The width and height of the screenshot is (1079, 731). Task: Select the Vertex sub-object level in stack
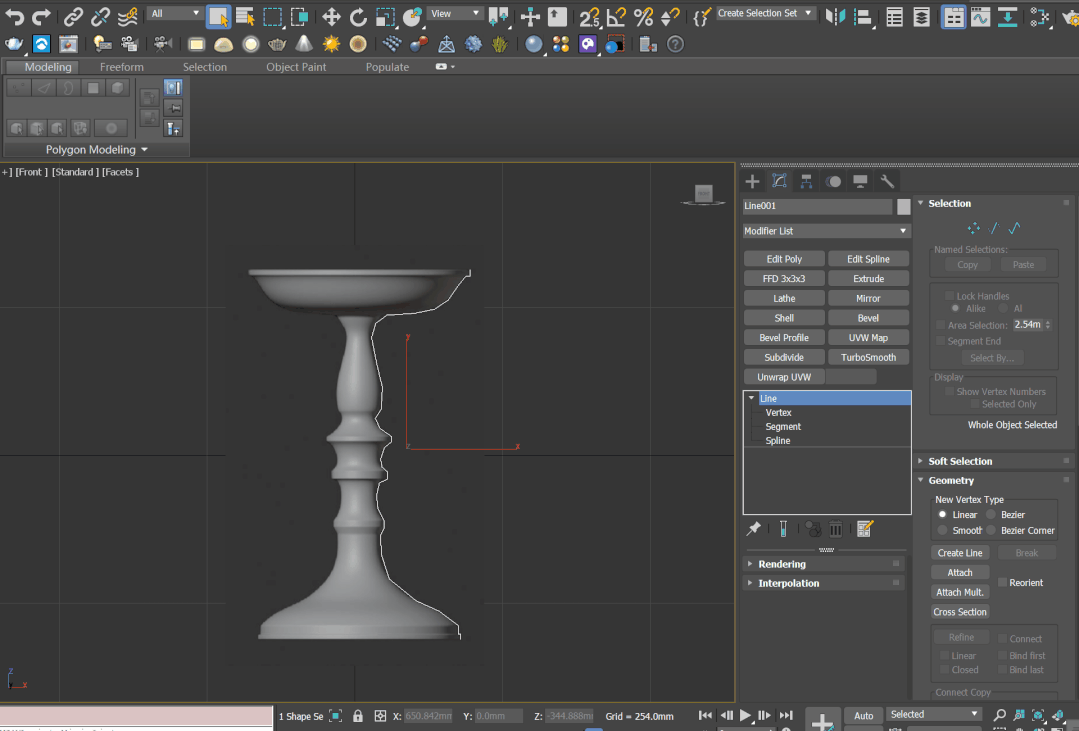[x=778, y=412]
